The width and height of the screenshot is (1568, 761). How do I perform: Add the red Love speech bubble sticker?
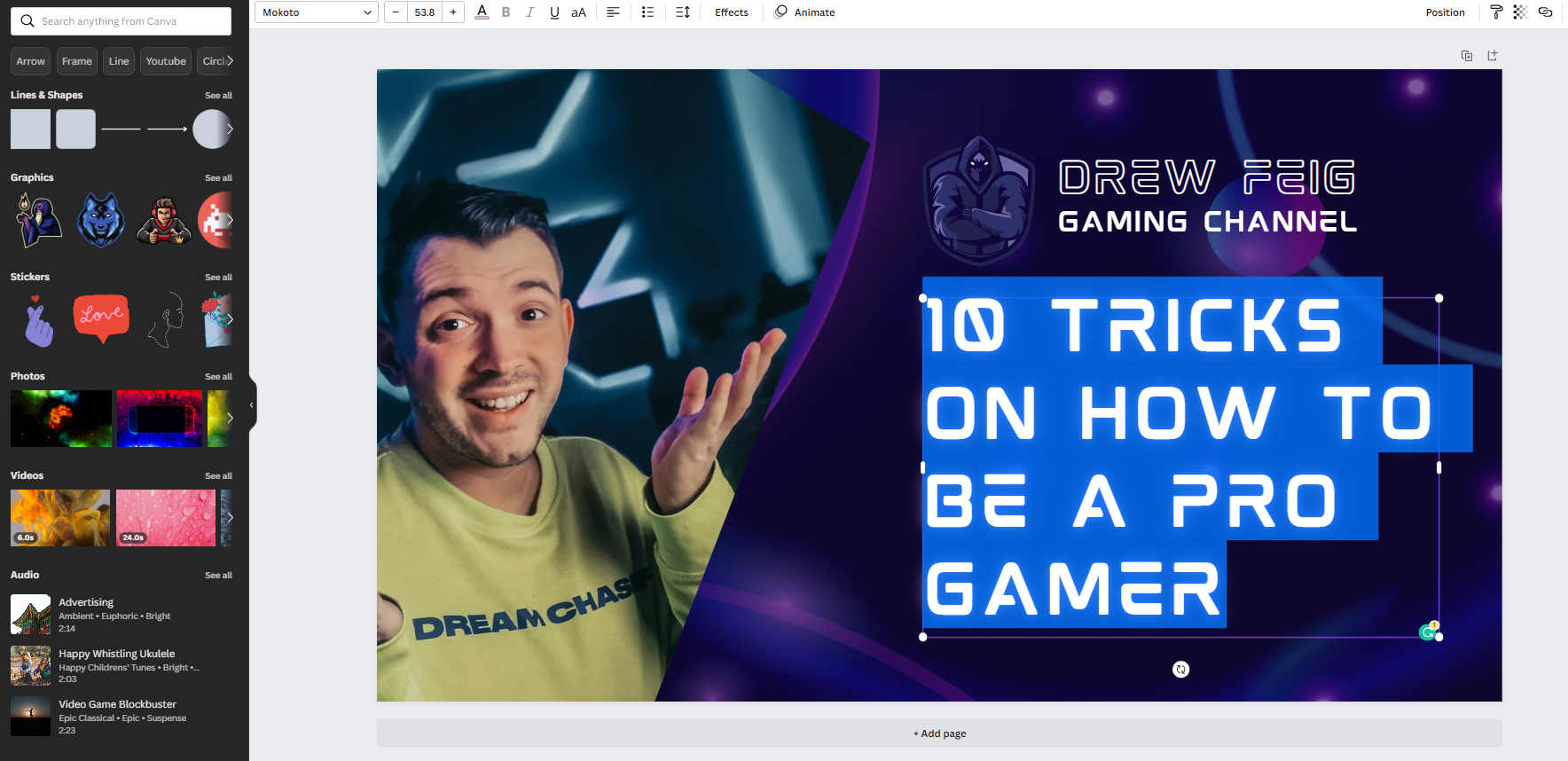click(101, 318)
